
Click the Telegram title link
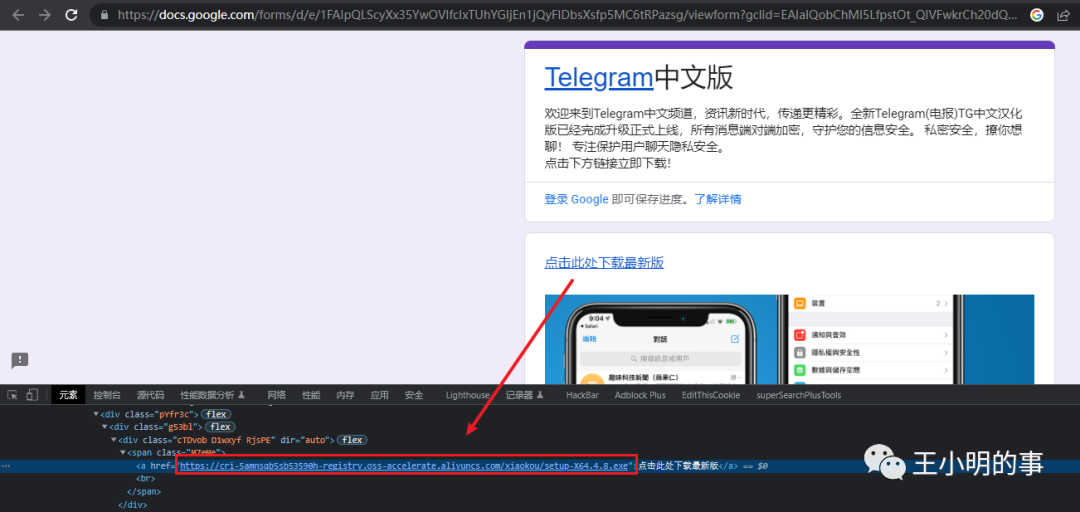pyautogui.click(x=599, y=78)
